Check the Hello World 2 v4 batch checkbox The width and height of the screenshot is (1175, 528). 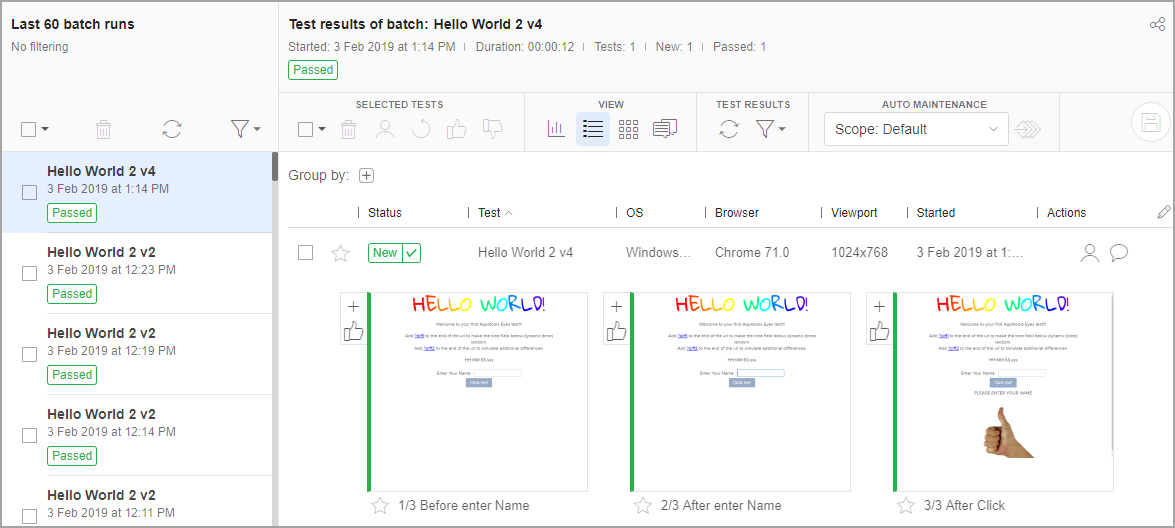pyautogui.click(x=30, y=192)
